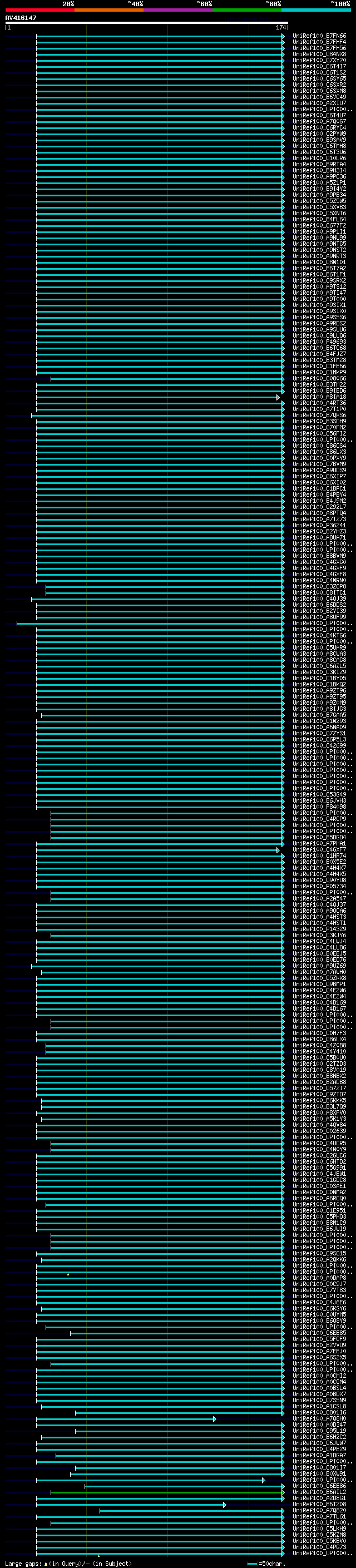356x1568 pixels.
Task: Click the red 20% identity legend segment
Action: (x=39, y=10)
